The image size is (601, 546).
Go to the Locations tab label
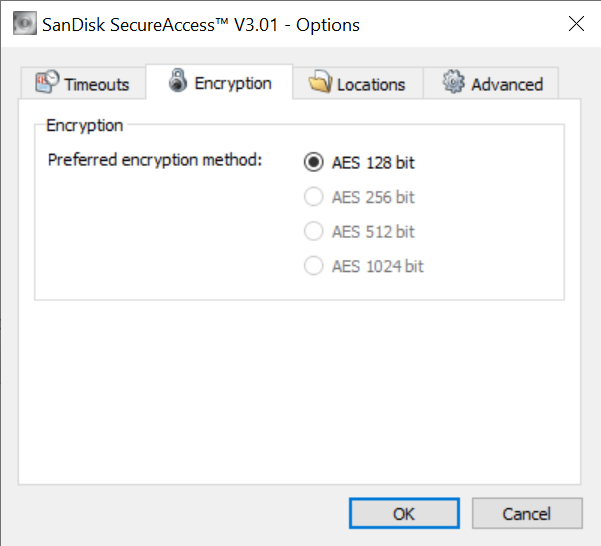pyautogui.click(x=371, y=85)
